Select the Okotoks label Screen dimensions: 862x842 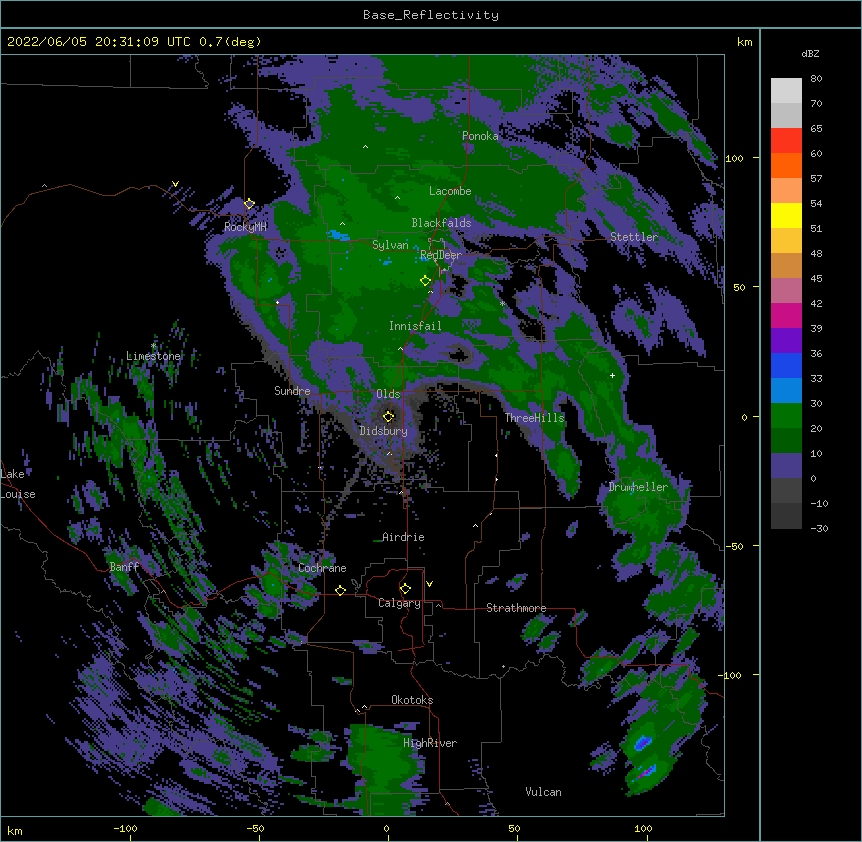click(x=412, y=700)
